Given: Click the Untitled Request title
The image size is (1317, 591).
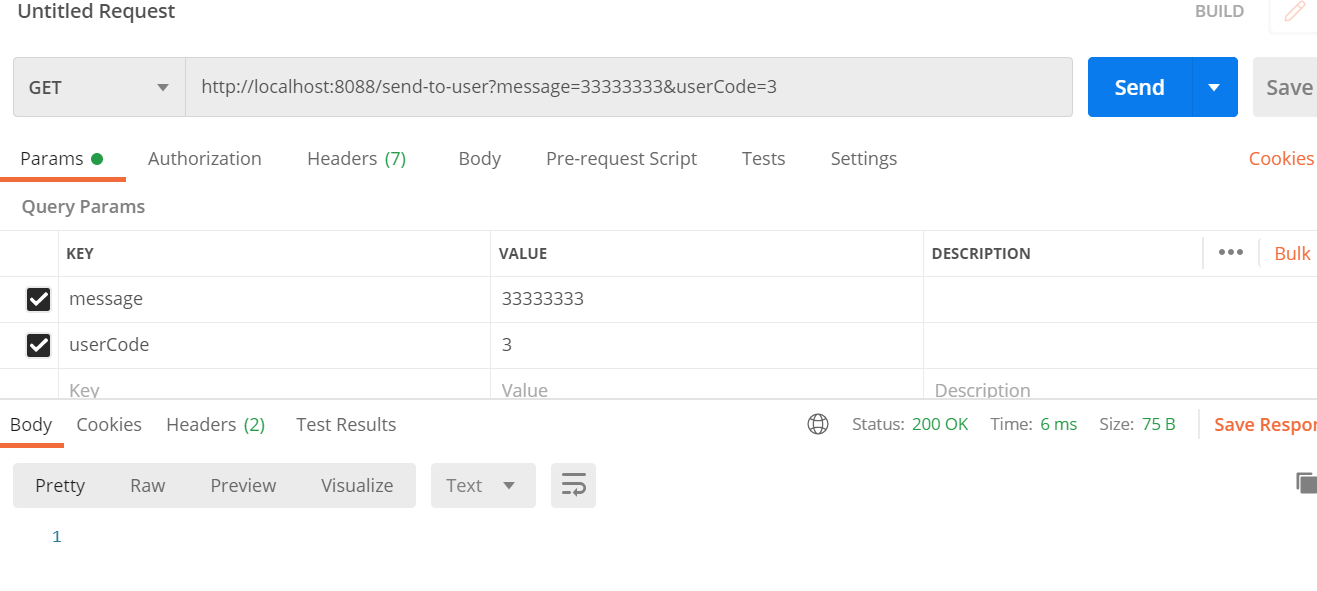Looking at the screenshot, I should pyautogui.click(x=96, y=11).
